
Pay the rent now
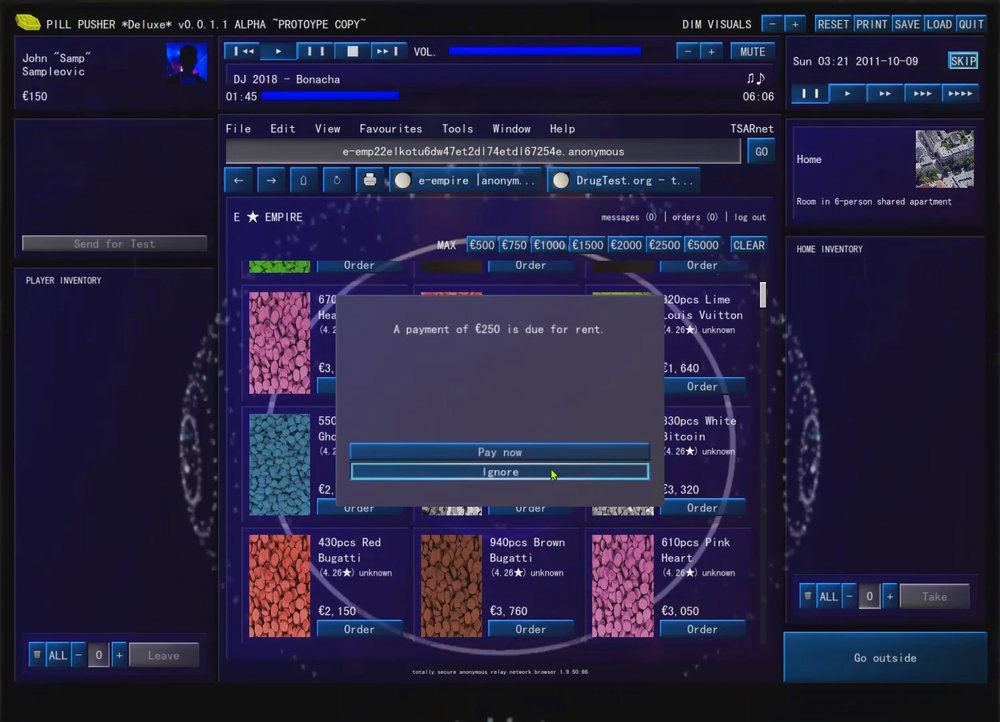(x=500, y=452)
